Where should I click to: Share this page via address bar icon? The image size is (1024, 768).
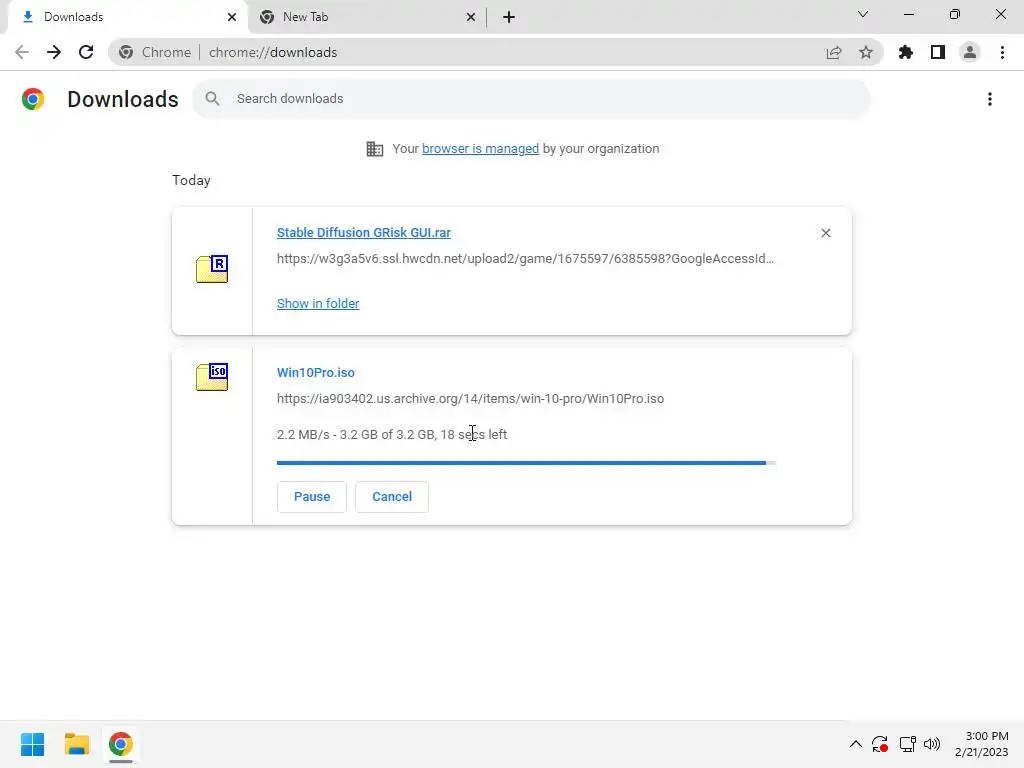[834, 52]
